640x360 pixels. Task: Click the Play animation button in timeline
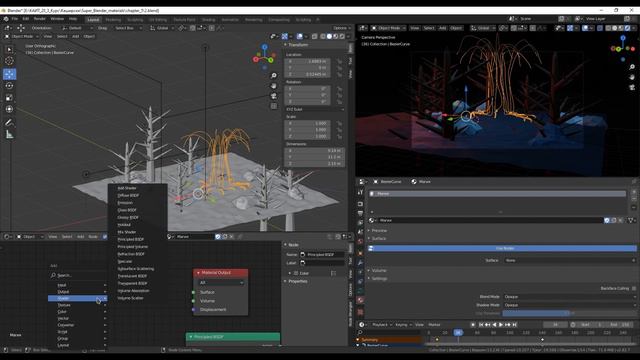click(x=501, y=324)
